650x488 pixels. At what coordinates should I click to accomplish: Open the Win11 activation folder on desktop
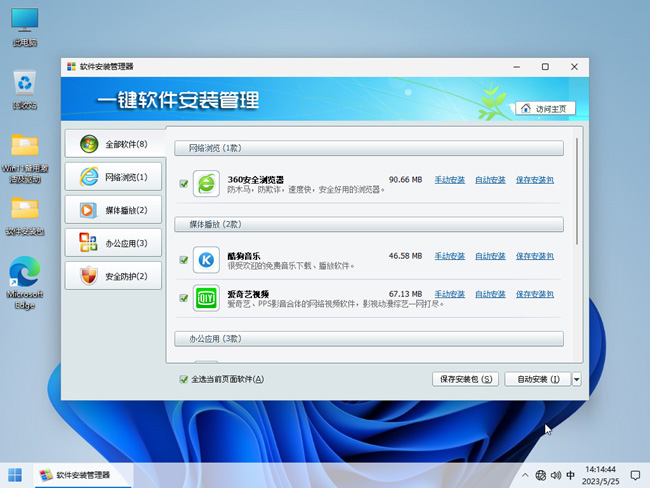tap(24, 158)
